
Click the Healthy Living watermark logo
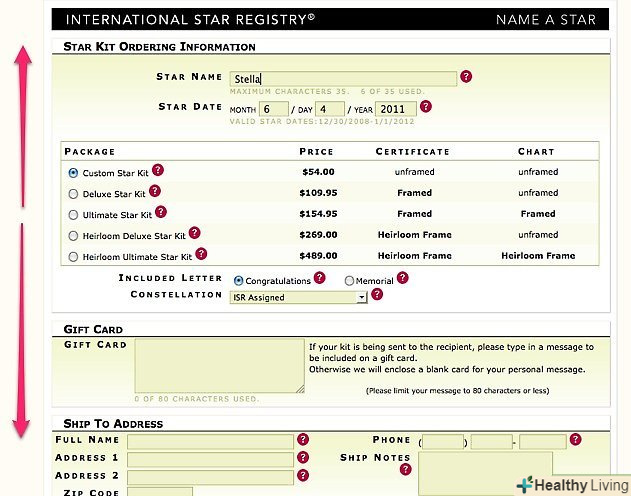[x=571, y=483]
